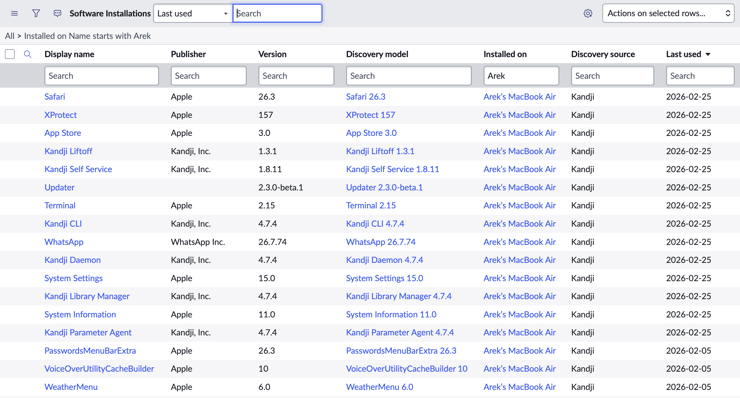Open the Kandji Liftoff 1.3.1 discovery model
Screen dimensions: 740x398
click(380, 152)
